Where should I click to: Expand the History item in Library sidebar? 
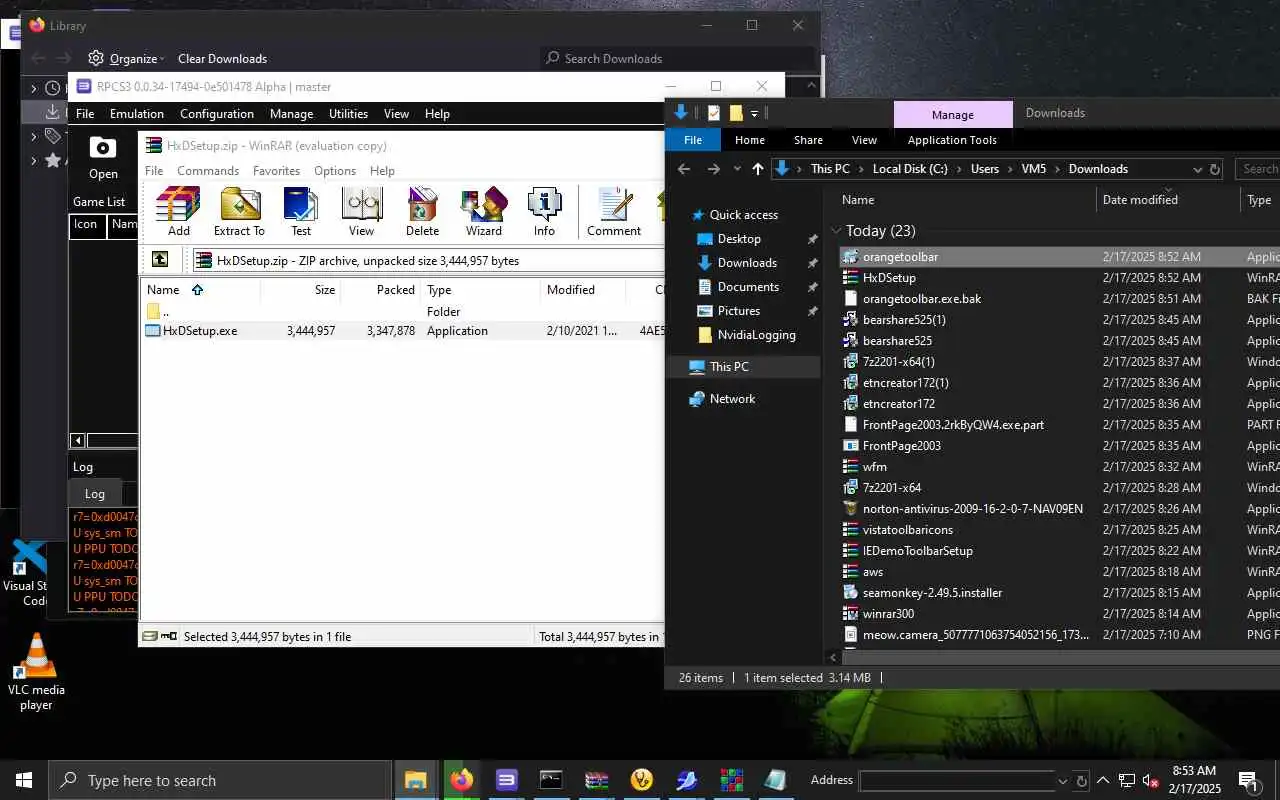click(33, 89)
